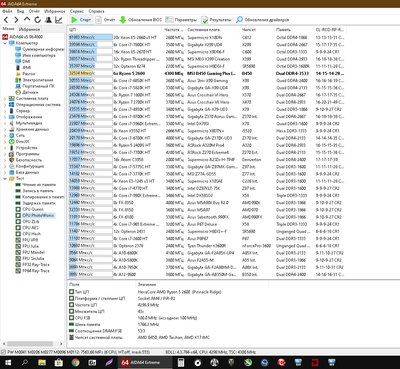Select the FP64 Ray-Trace benchmark
This screenshot has height=369, width=400.
[32, 271]
